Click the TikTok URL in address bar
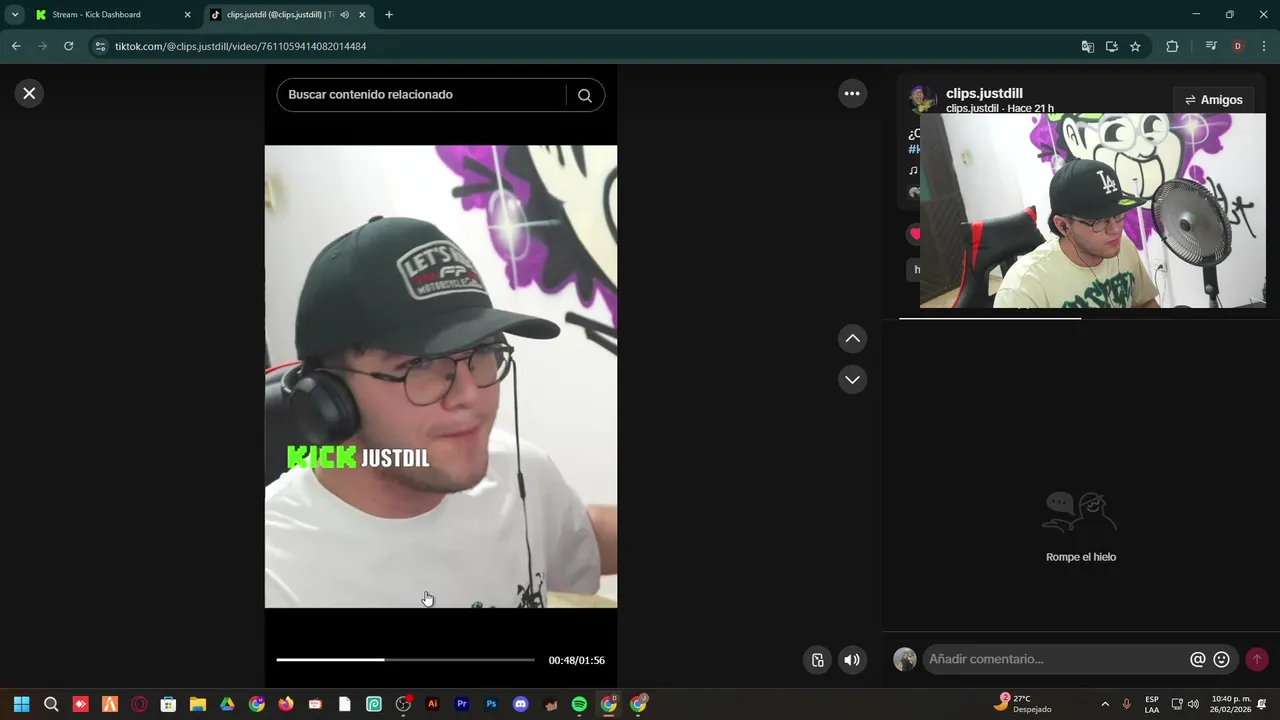The width and height of the screenshot is (1280, 720). (240, 46)
